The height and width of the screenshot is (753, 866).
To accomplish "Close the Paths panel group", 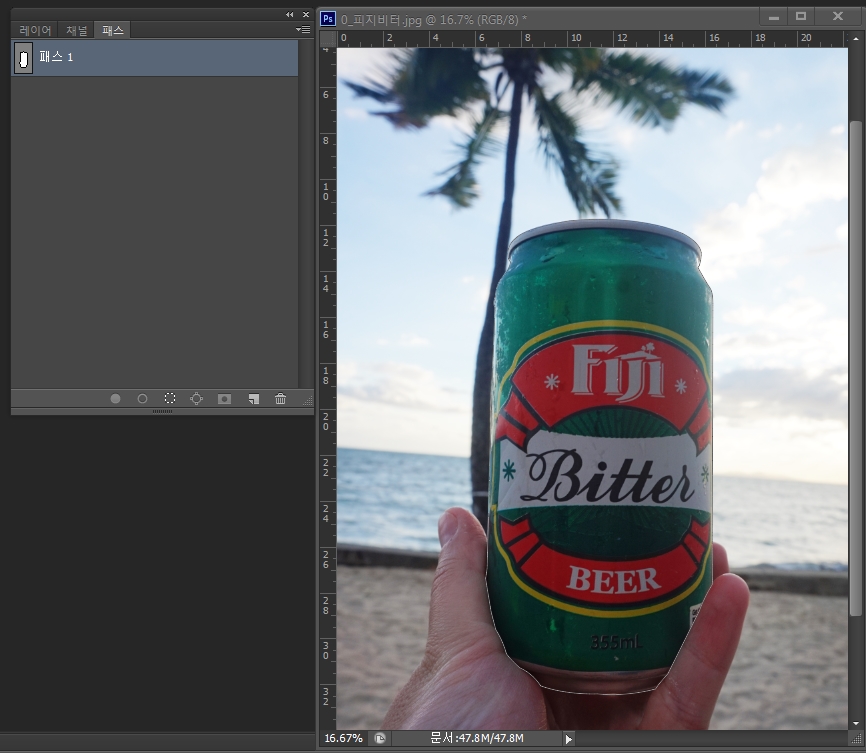I will click(306, 14).
